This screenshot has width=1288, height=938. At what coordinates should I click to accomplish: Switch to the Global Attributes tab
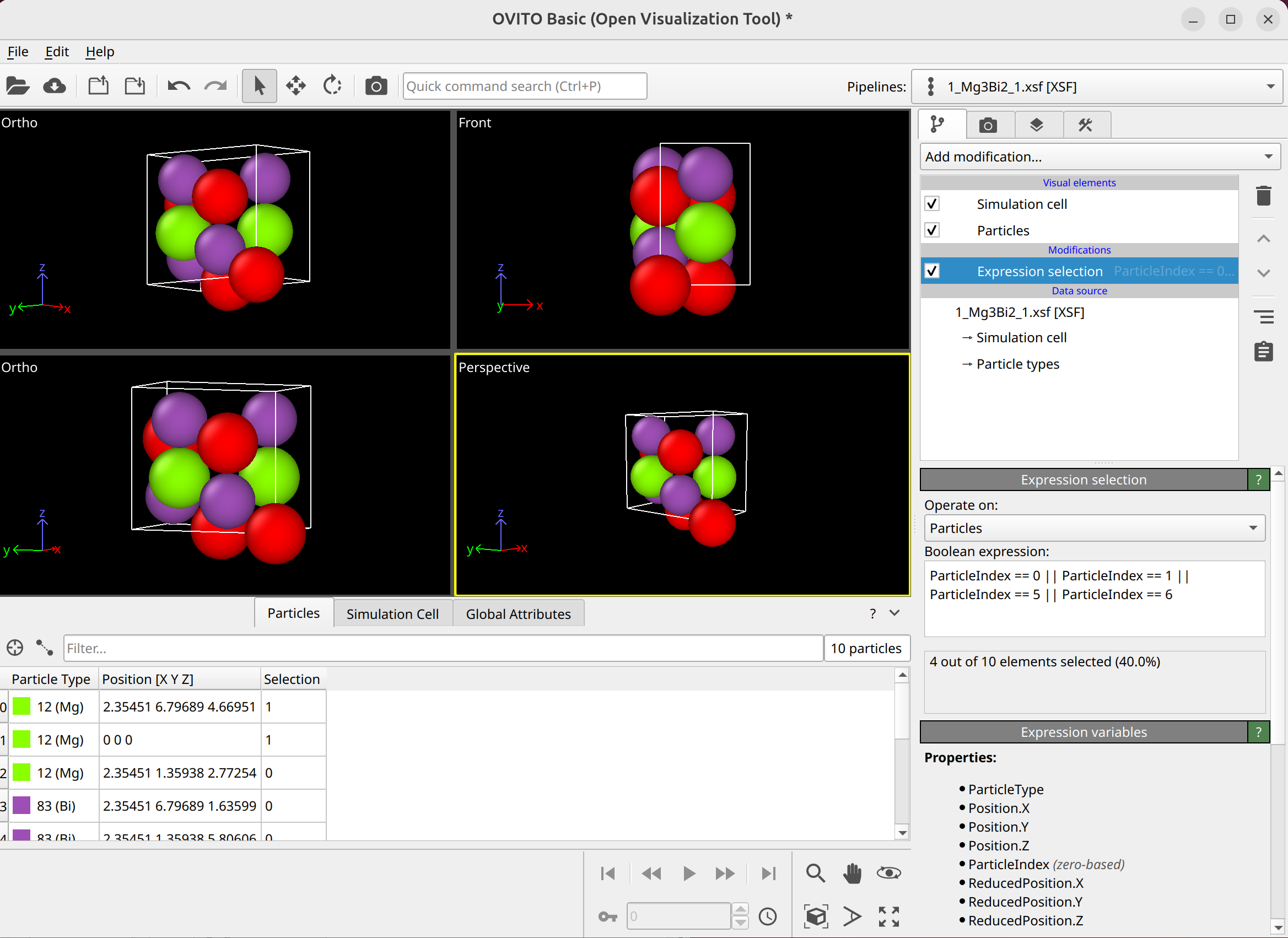[x=518, y=614]
